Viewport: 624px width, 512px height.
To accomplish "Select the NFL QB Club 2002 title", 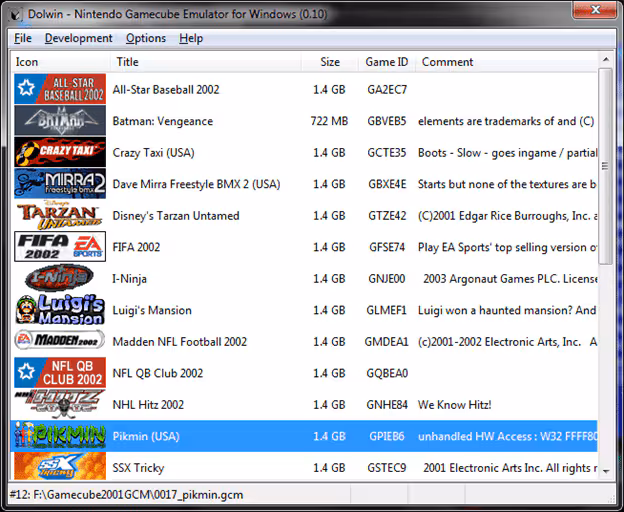I will click(x=158, y=373).
